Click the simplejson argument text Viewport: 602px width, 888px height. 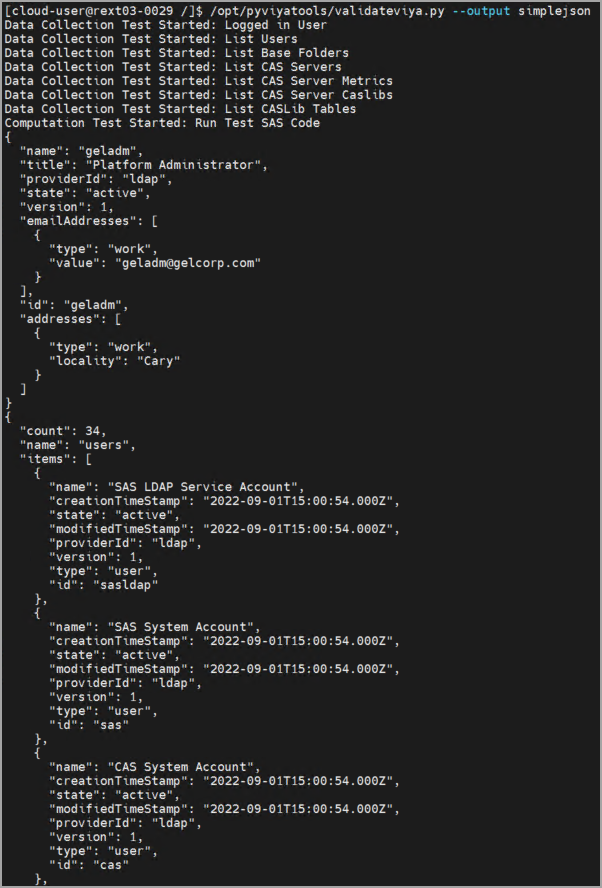pyautogui.click(x=552, y=11)
